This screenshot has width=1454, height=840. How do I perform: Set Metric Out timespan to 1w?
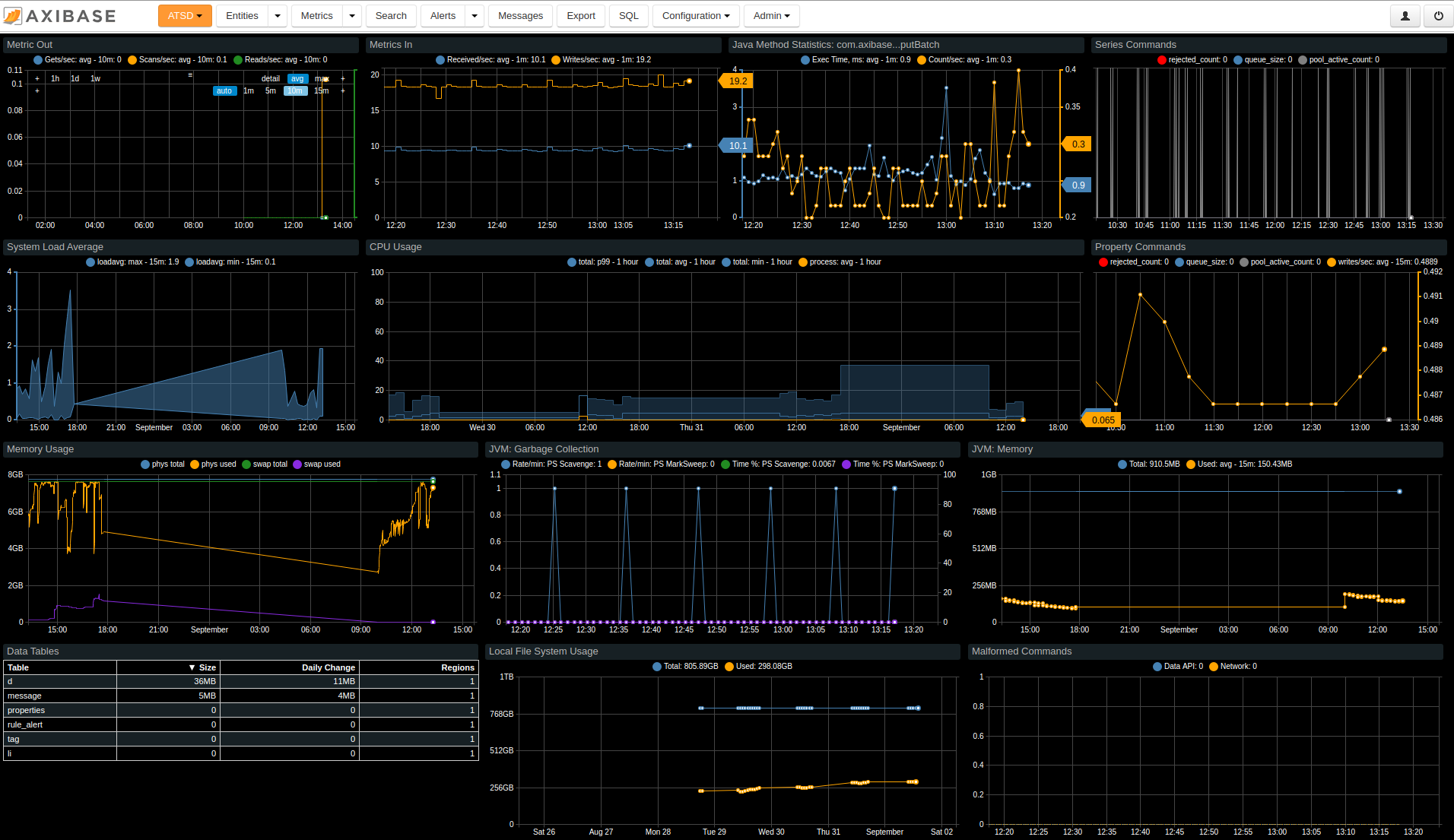pyautogui.click(x=95, y=78)
